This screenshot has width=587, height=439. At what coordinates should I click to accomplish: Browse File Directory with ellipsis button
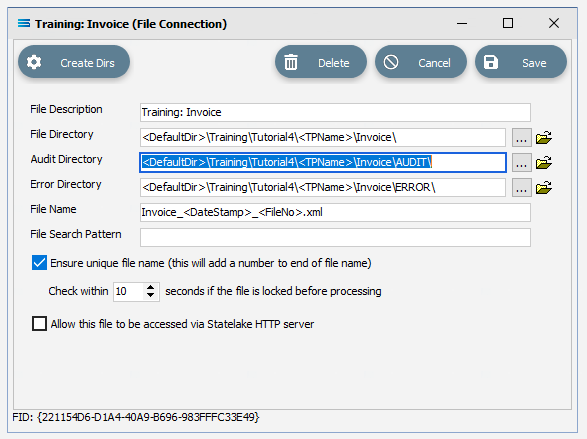click(x=521, y=137)
